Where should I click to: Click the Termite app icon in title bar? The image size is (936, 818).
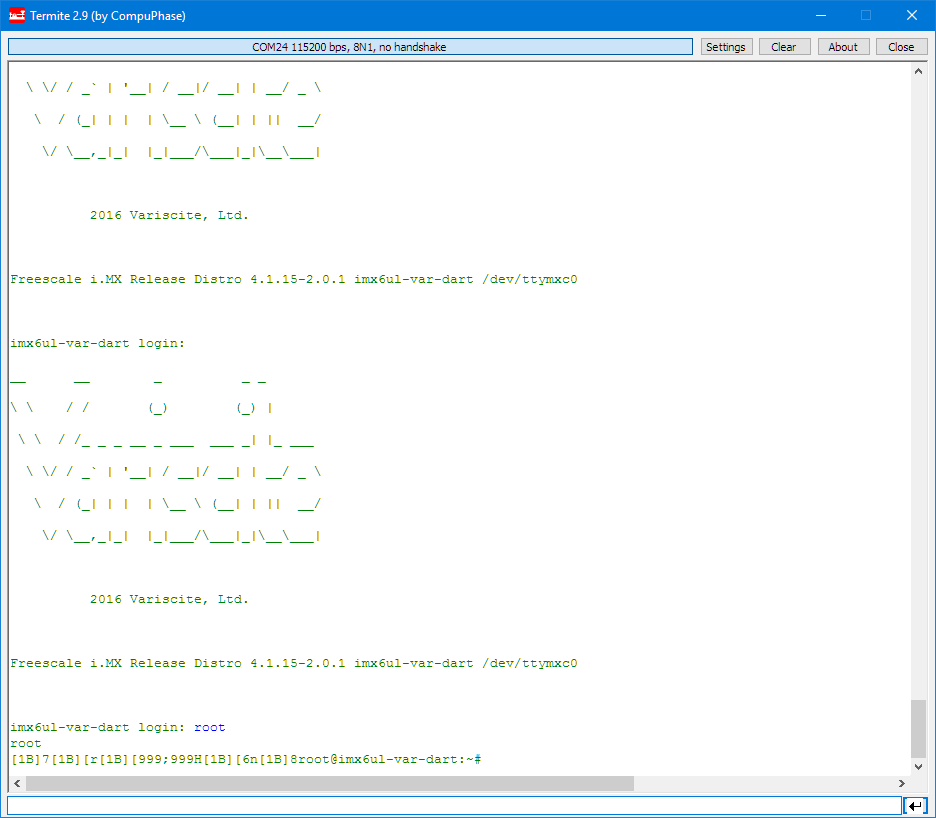point(17,16)
